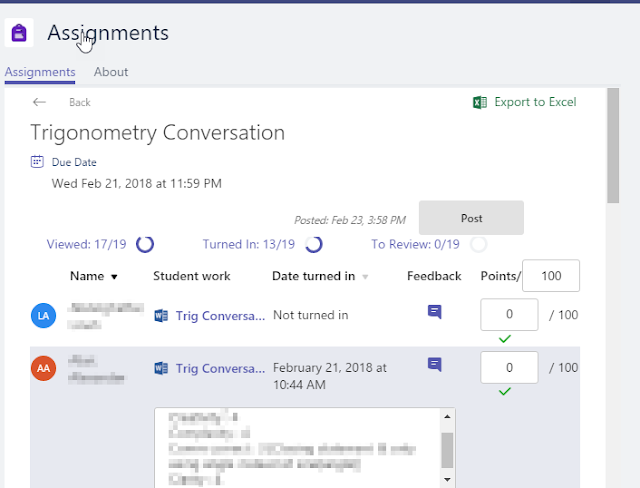The height and width of the screenshot is (488, 640).
Task: Click the Assignments app bag icon
Action: pyautogui.click(x=18, y=33)
